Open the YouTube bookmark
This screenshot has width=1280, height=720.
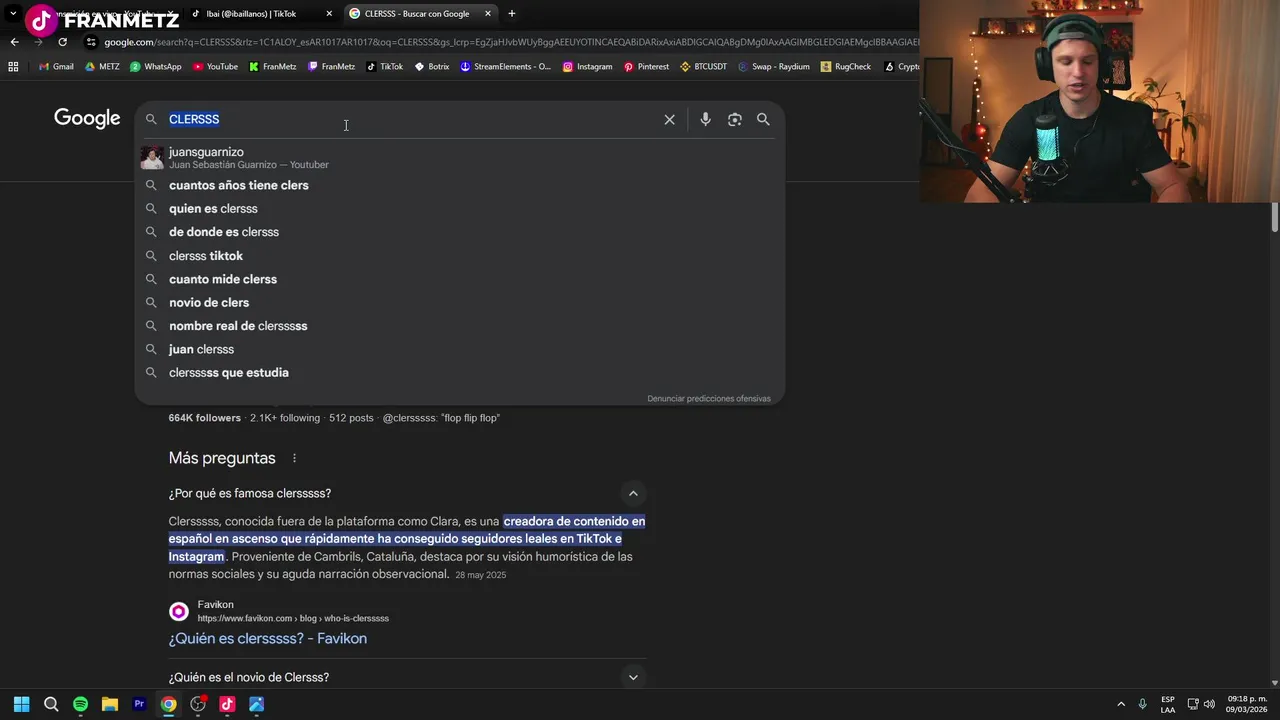[x=215, y=67]
